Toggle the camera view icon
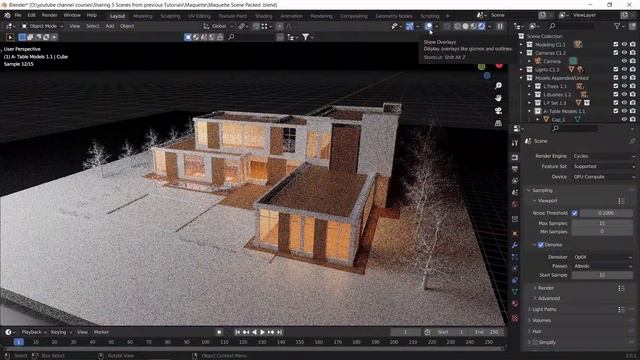Screen dimensions: 640x360 (x=498, y=111)
